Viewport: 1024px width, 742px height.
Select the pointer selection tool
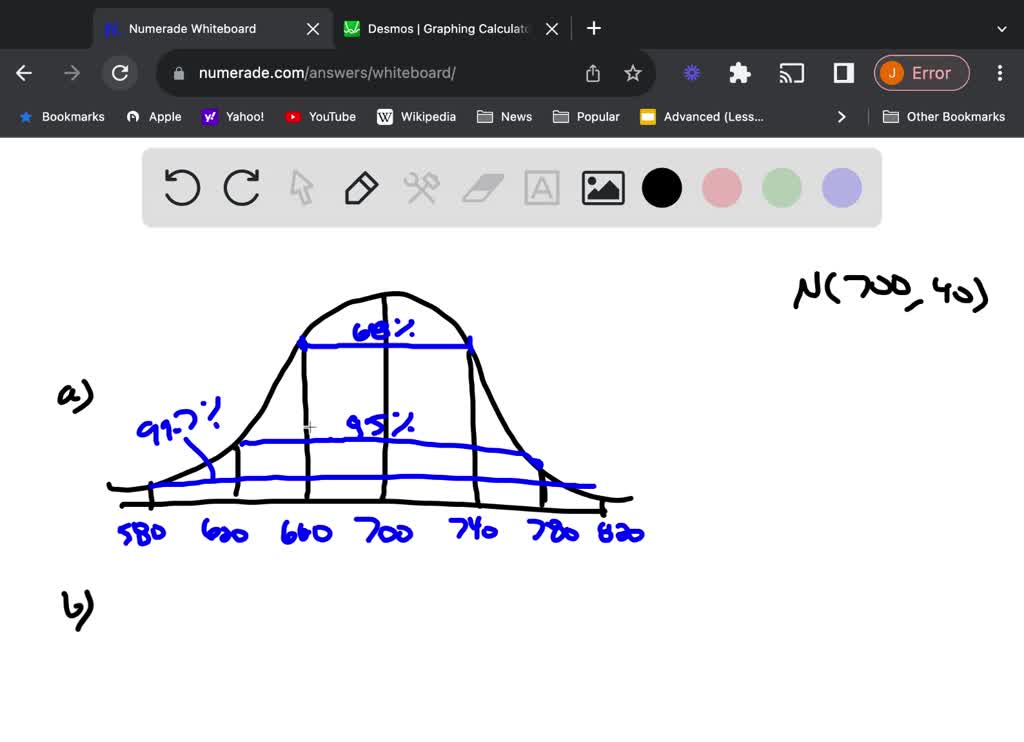click(x=301, y=188)
